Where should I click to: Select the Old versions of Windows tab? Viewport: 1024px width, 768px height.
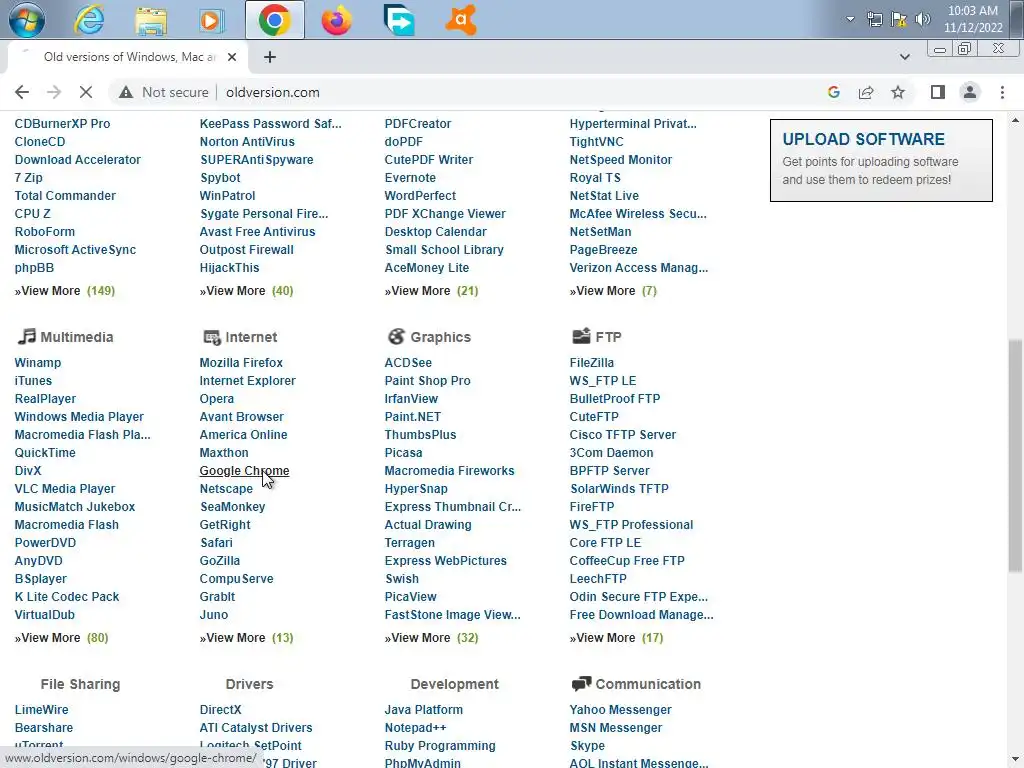127,57
